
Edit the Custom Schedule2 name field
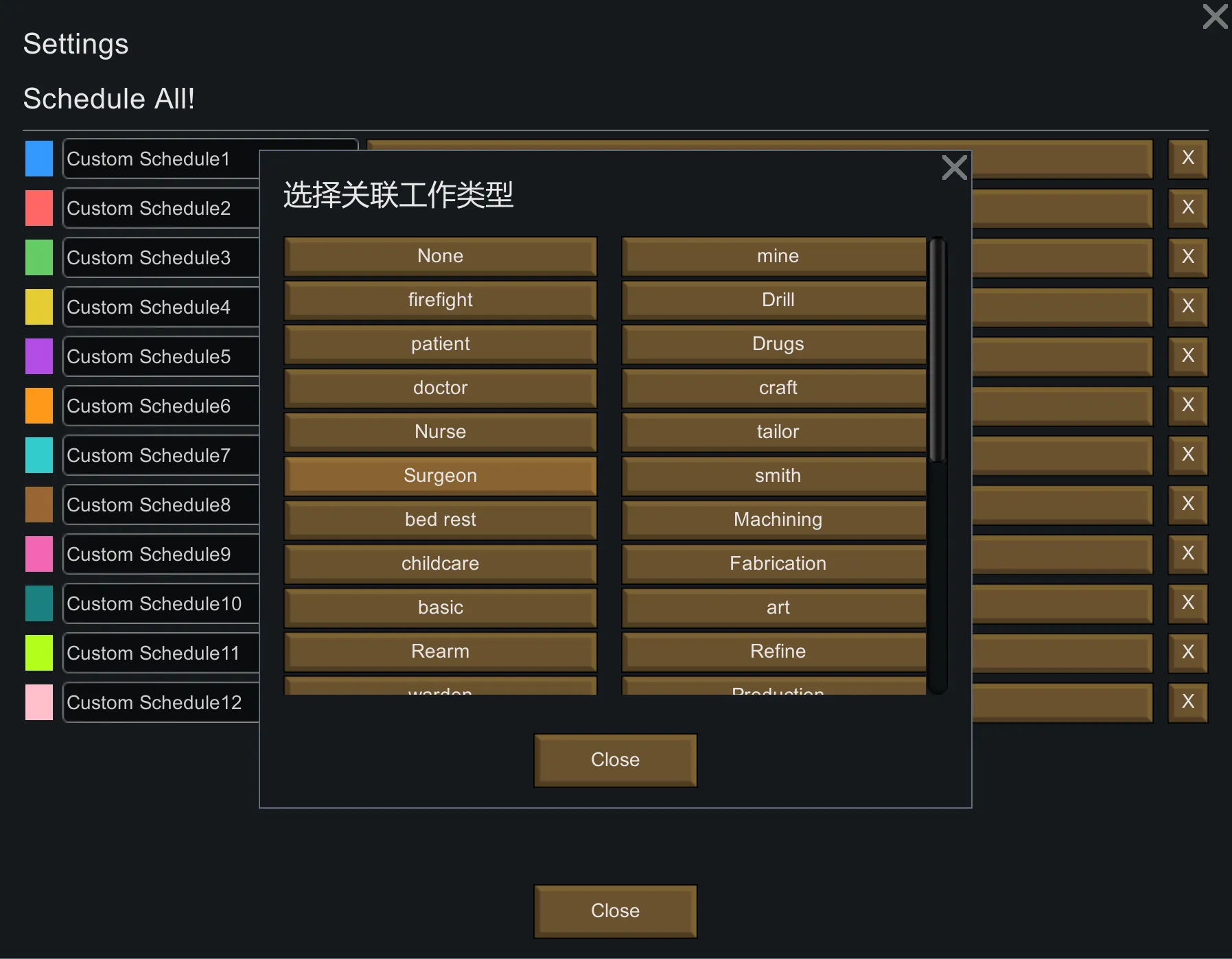[161, 208]
